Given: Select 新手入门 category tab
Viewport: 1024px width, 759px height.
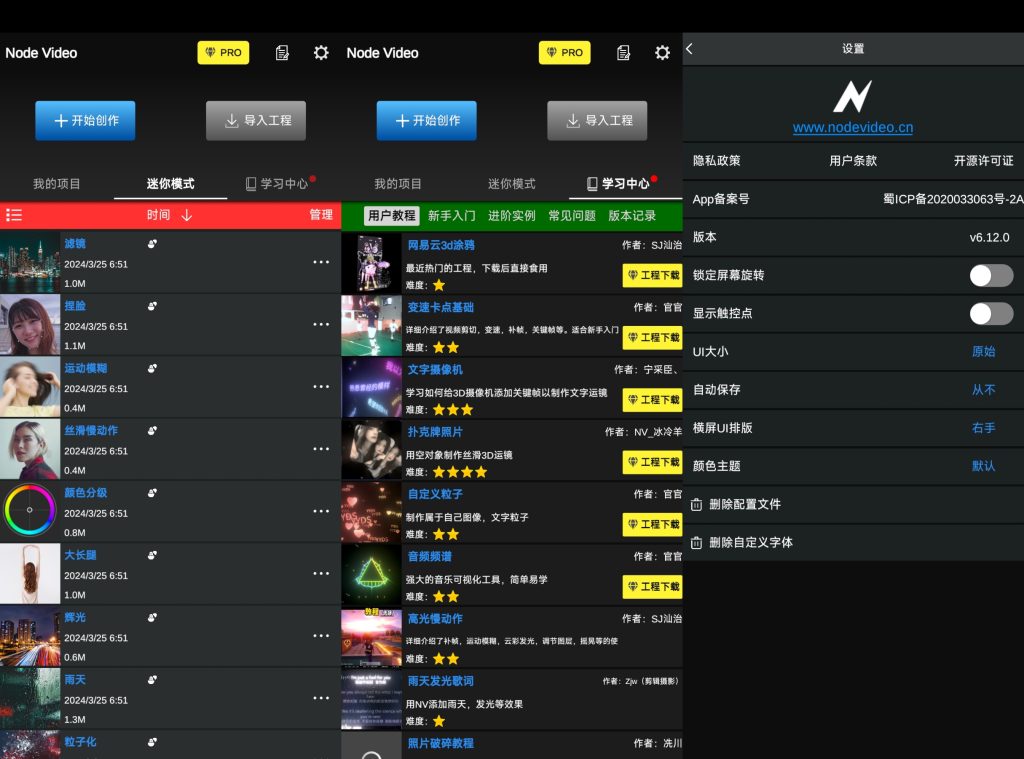Looking at the screenshot, I should coord(452,216).
